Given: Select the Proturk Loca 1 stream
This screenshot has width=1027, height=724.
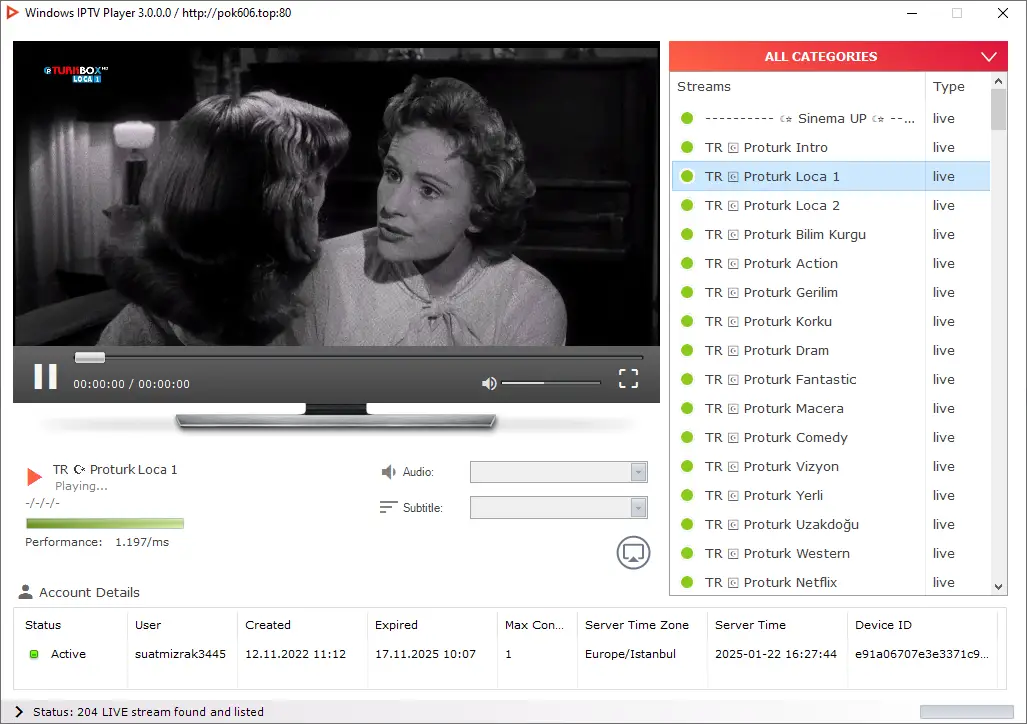Looking at the screenshot, I should (x=831, y=176).
